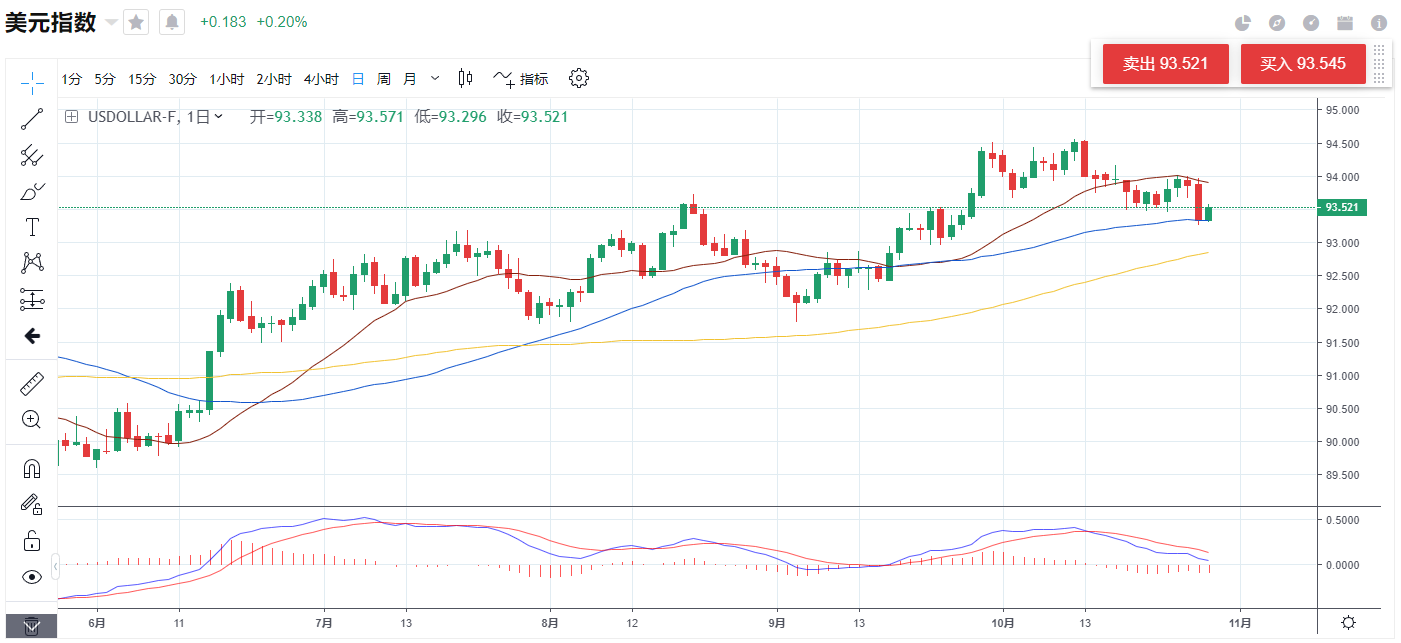This screenshot has height=643, width=1401.
Task: Toggle the lock all drawings padlock
Action: pyautogui.click(x=32, y=541)
